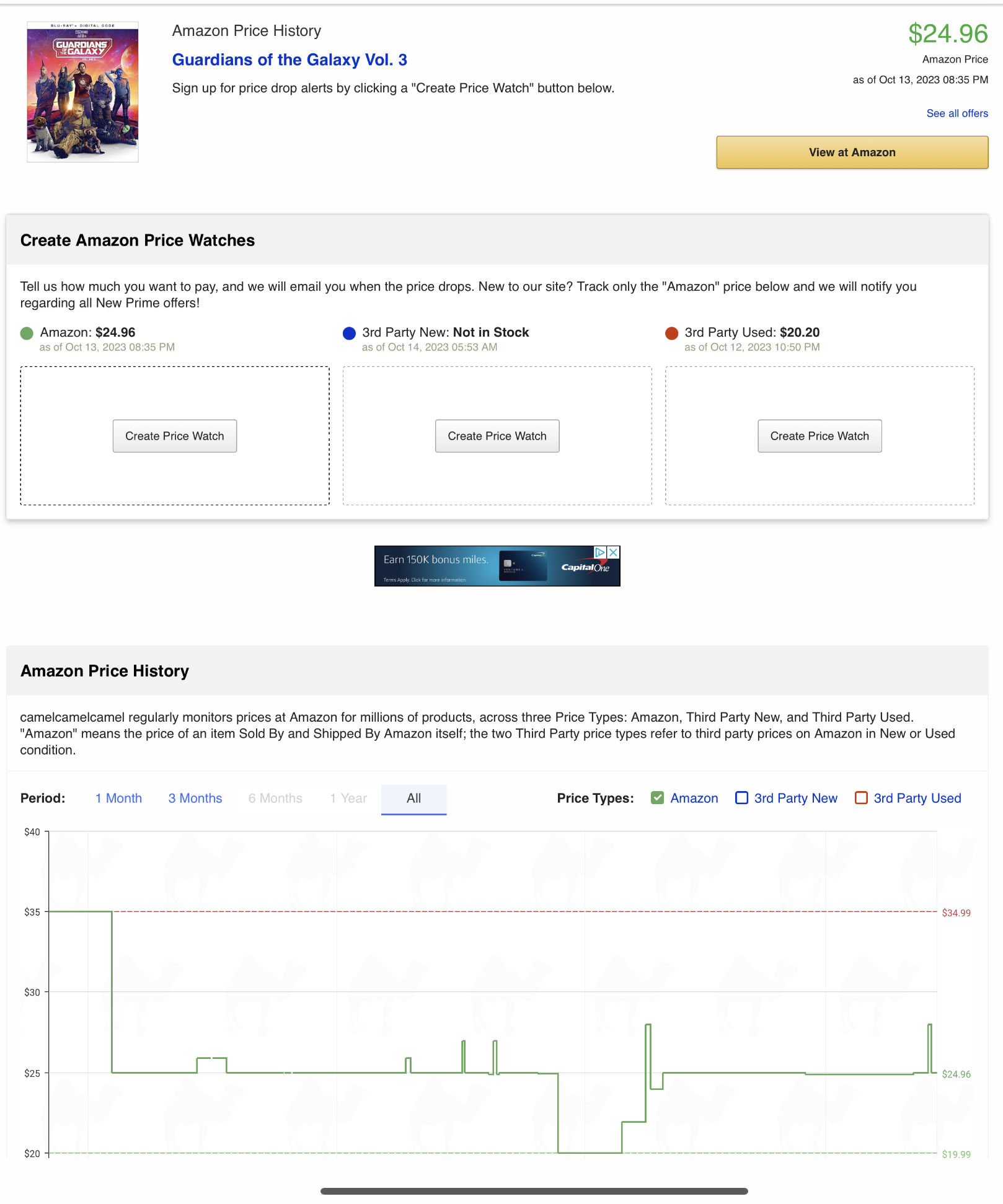Screen dimensions: 1003x1204
Task: Click the blue 3rd Party New dot
Action: tap(349, 334)
